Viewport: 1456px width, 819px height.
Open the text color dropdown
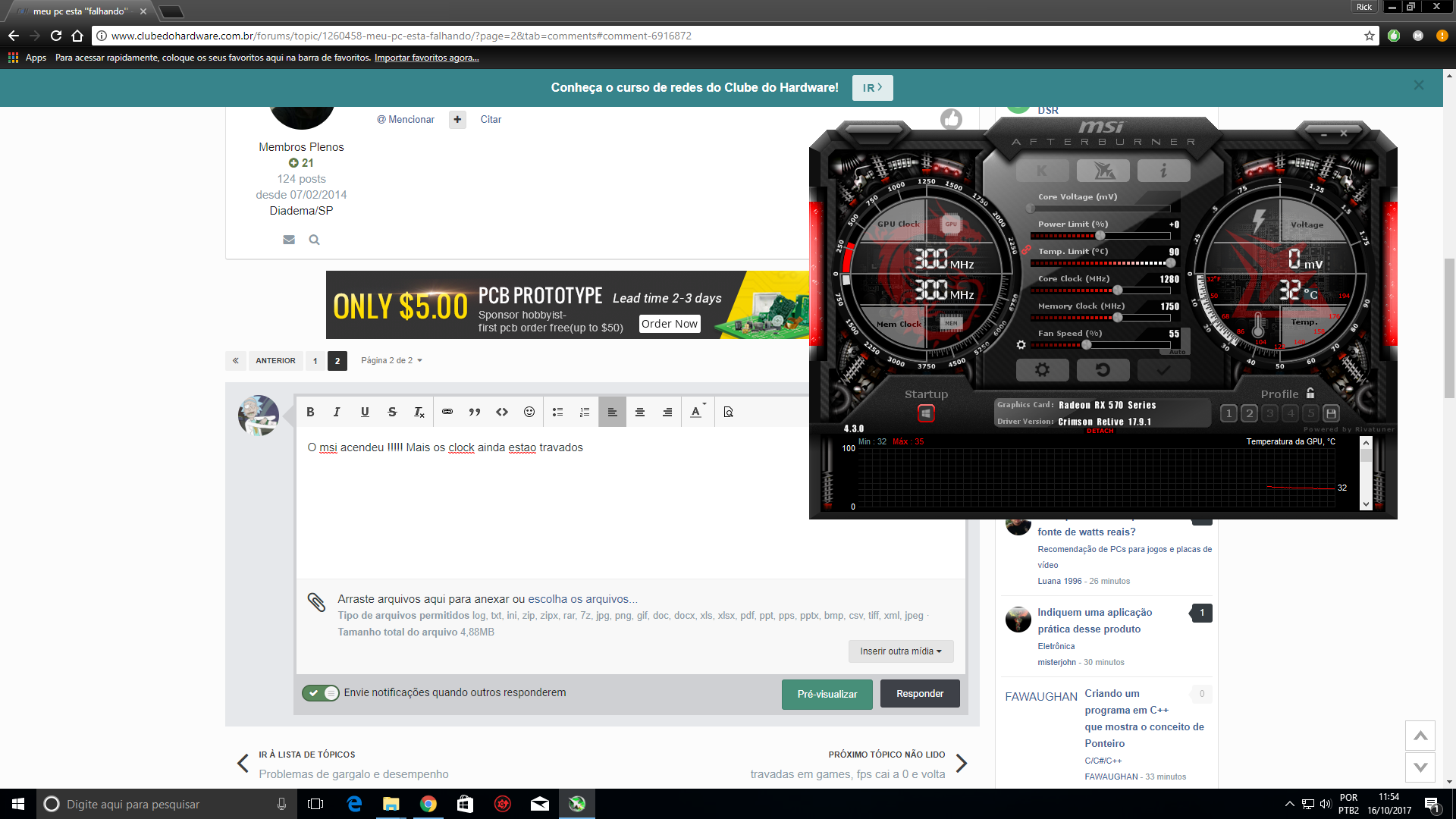[x=698, y=412]
